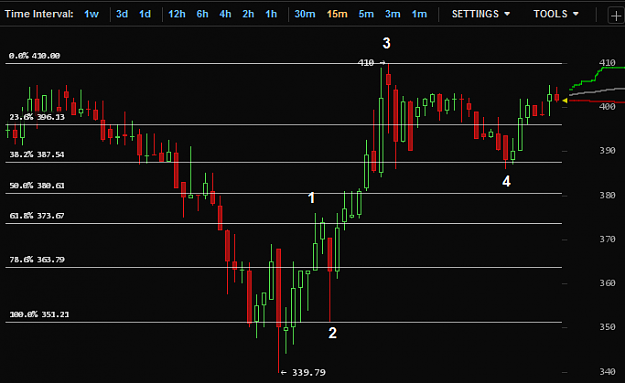Click the plus icon at top right

tap(616, 16)
